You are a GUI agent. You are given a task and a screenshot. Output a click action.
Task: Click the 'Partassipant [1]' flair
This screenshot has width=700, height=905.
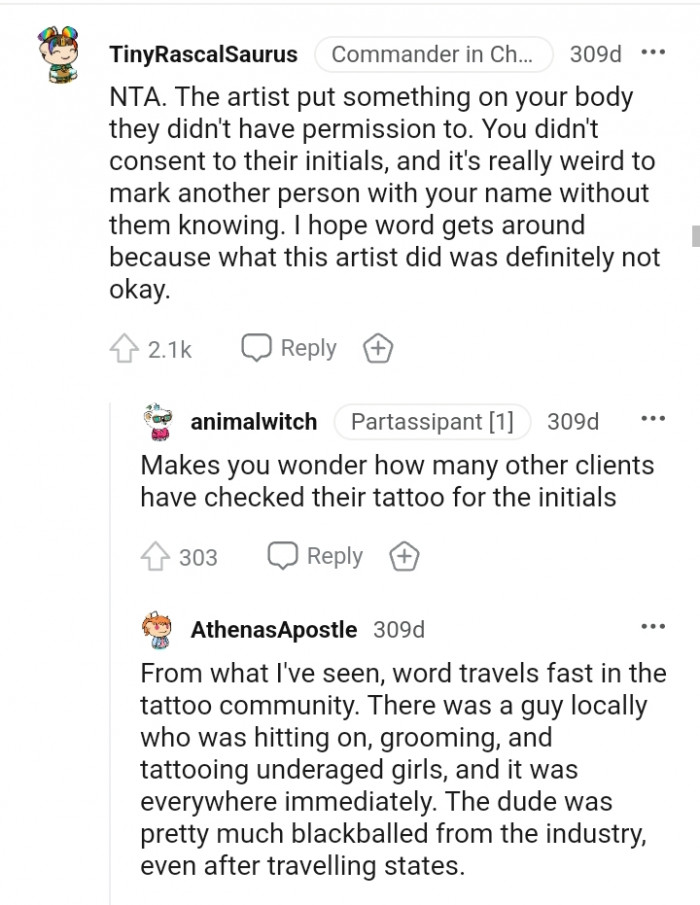(432, 422)
